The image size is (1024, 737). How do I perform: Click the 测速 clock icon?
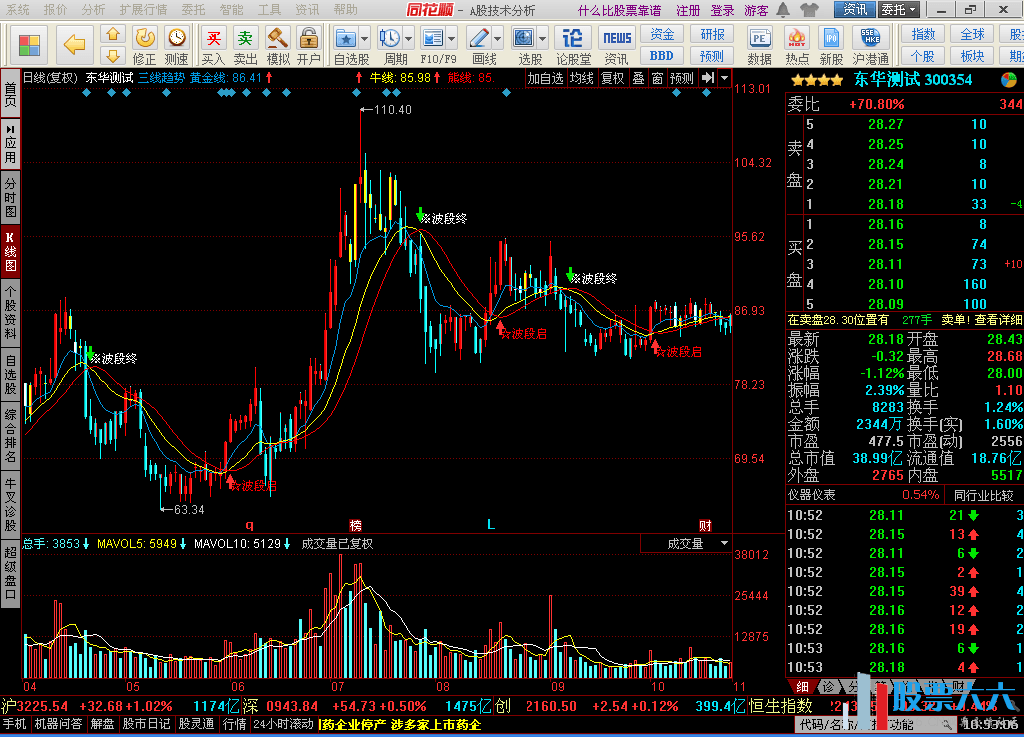point(177,45)
